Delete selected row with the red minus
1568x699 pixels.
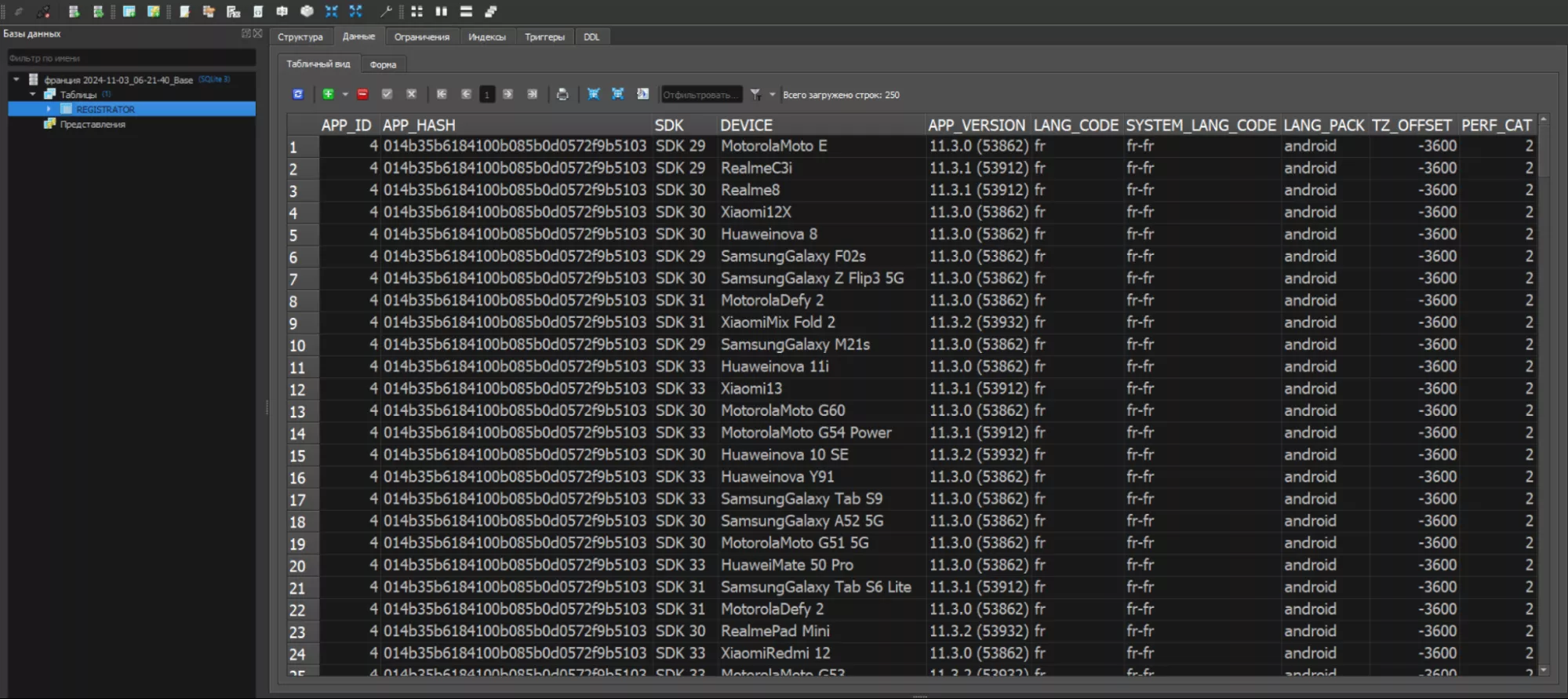[x=362, y=94]
